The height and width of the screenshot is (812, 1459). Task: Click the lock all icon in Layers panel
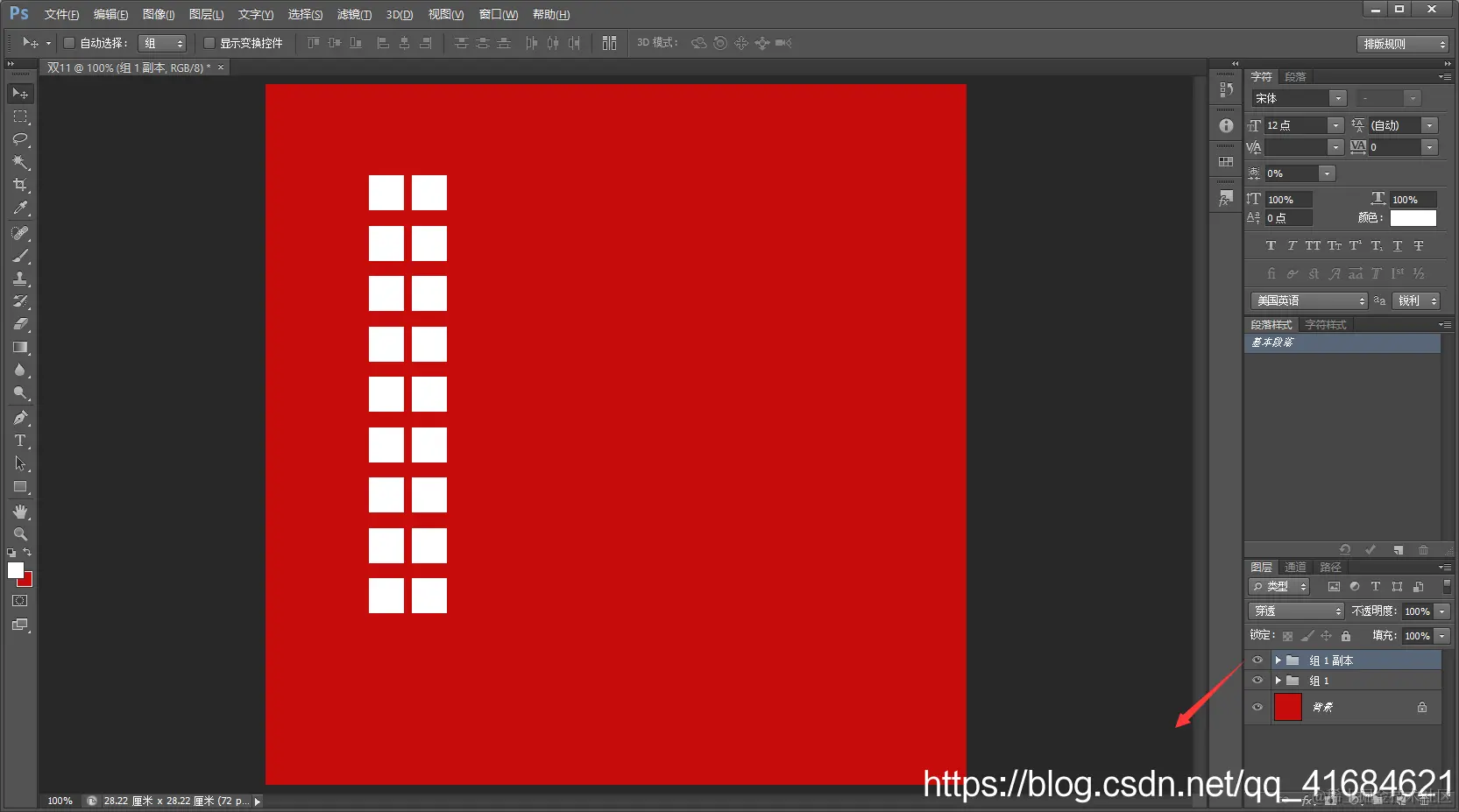[1346, 636]
